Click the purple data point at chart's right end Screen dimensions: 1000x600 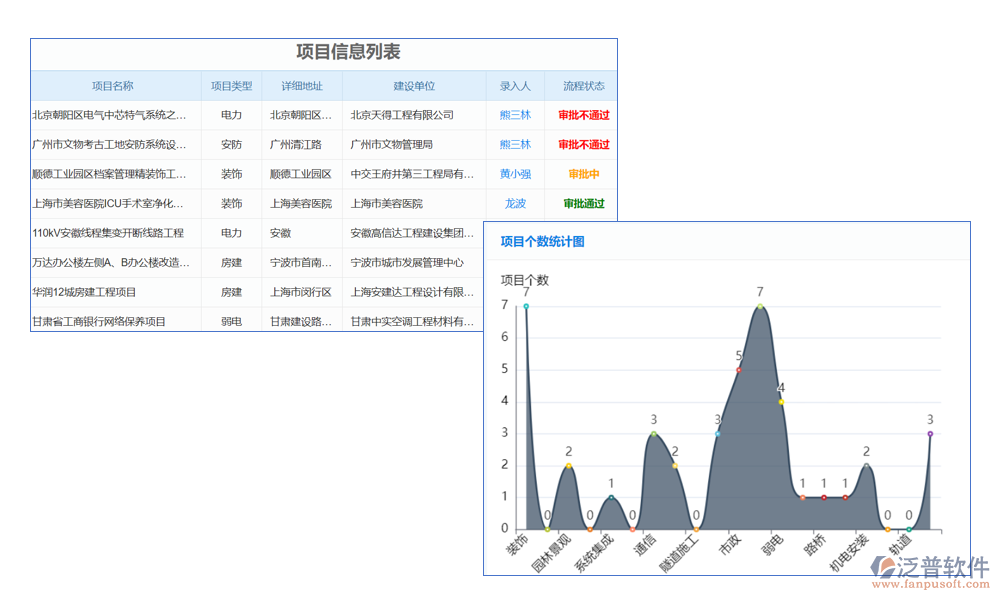point(930,434)
